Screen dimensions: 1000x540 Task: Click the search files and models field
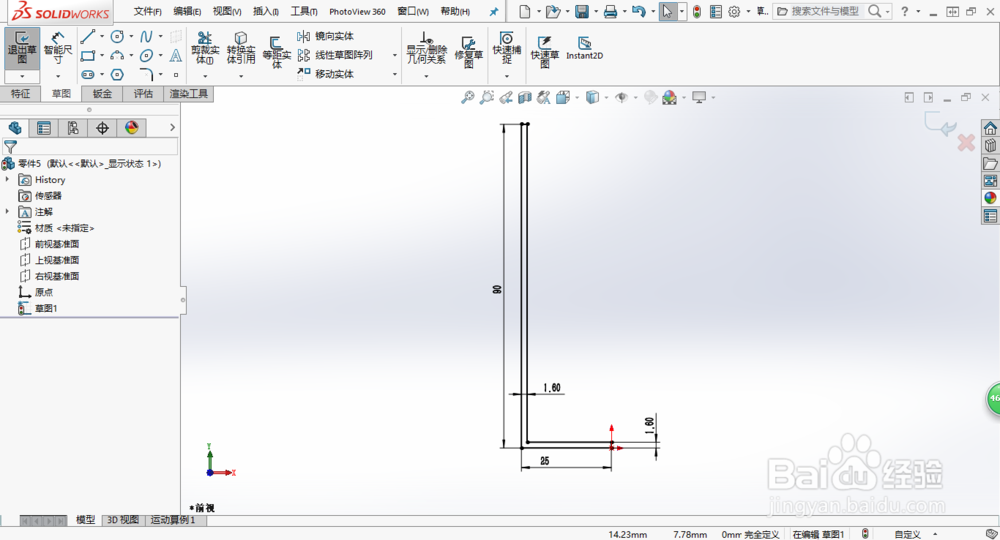click(825, 11)
